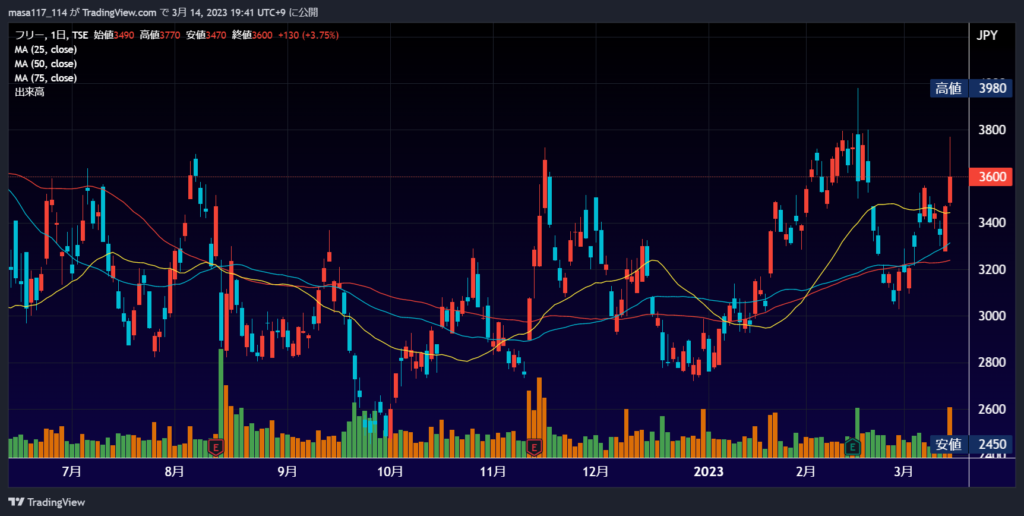Click the 7月 time axis label
Screen dimensions: 1024x516
(x=72, y=472)
